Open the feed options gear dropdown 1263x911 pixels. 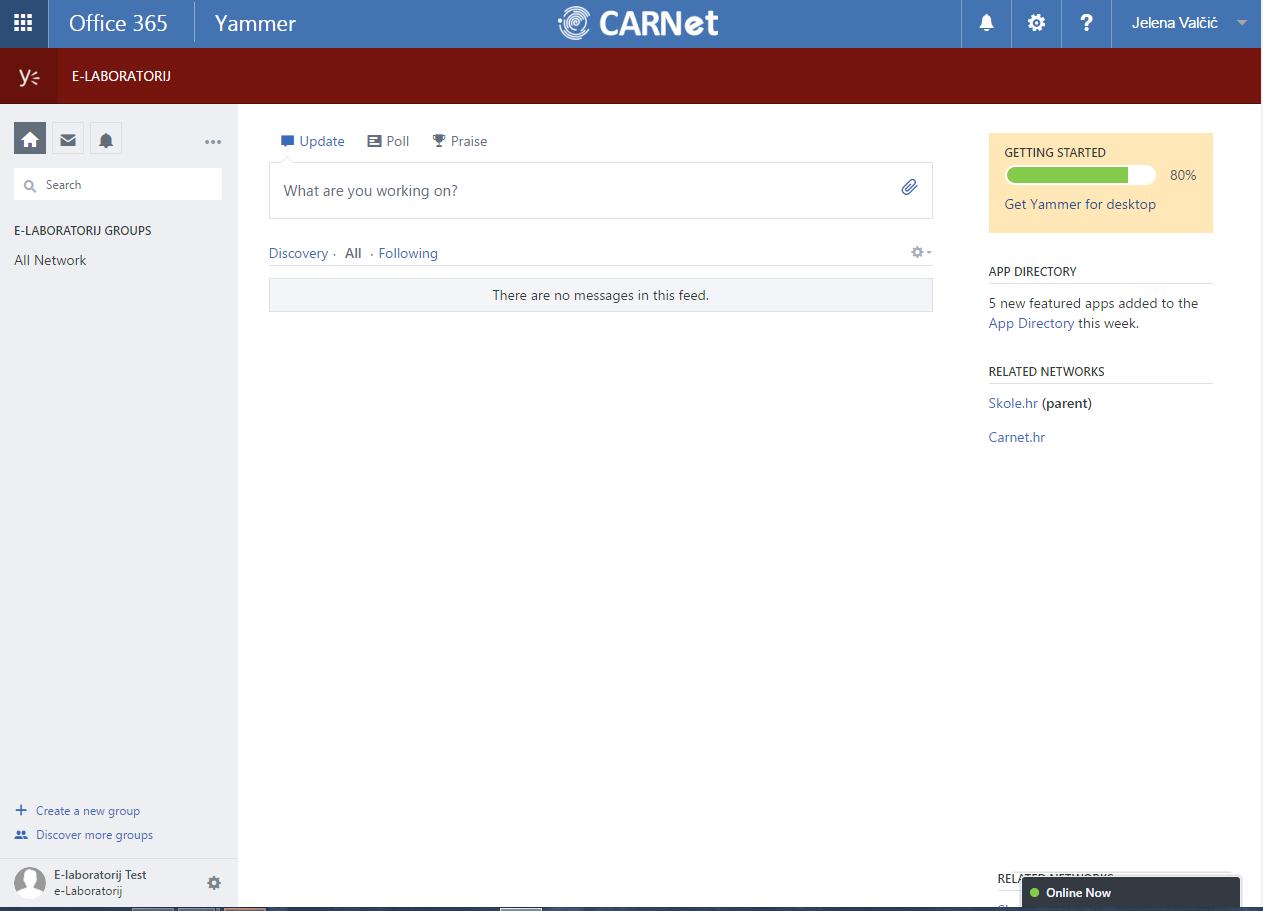point(920,253)
